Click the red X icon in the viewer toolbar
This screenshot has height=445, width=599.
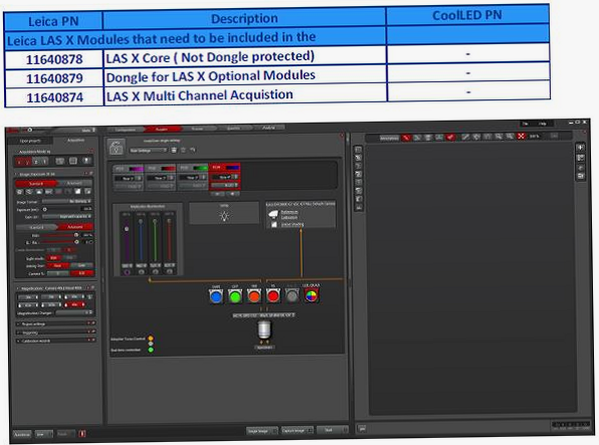[521, 136]
